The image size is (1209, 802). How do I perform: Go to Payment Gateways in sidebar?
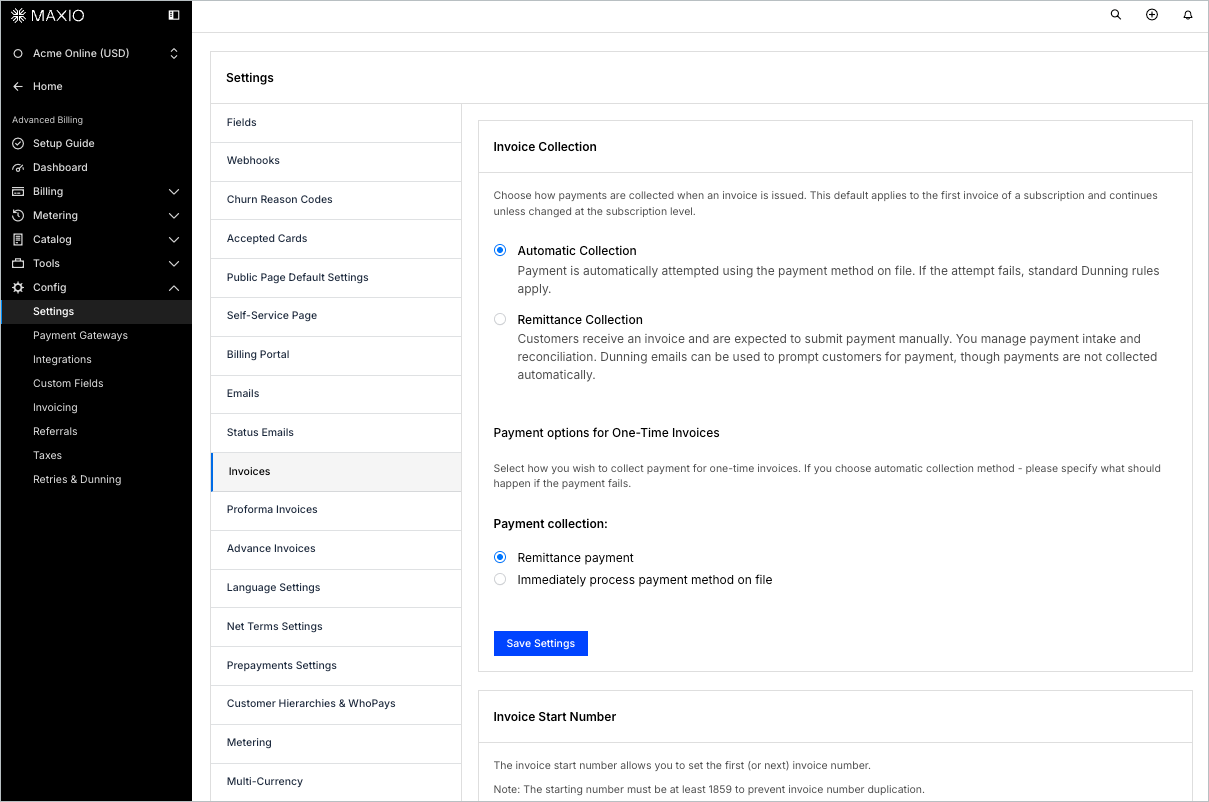tap(80, 335)
